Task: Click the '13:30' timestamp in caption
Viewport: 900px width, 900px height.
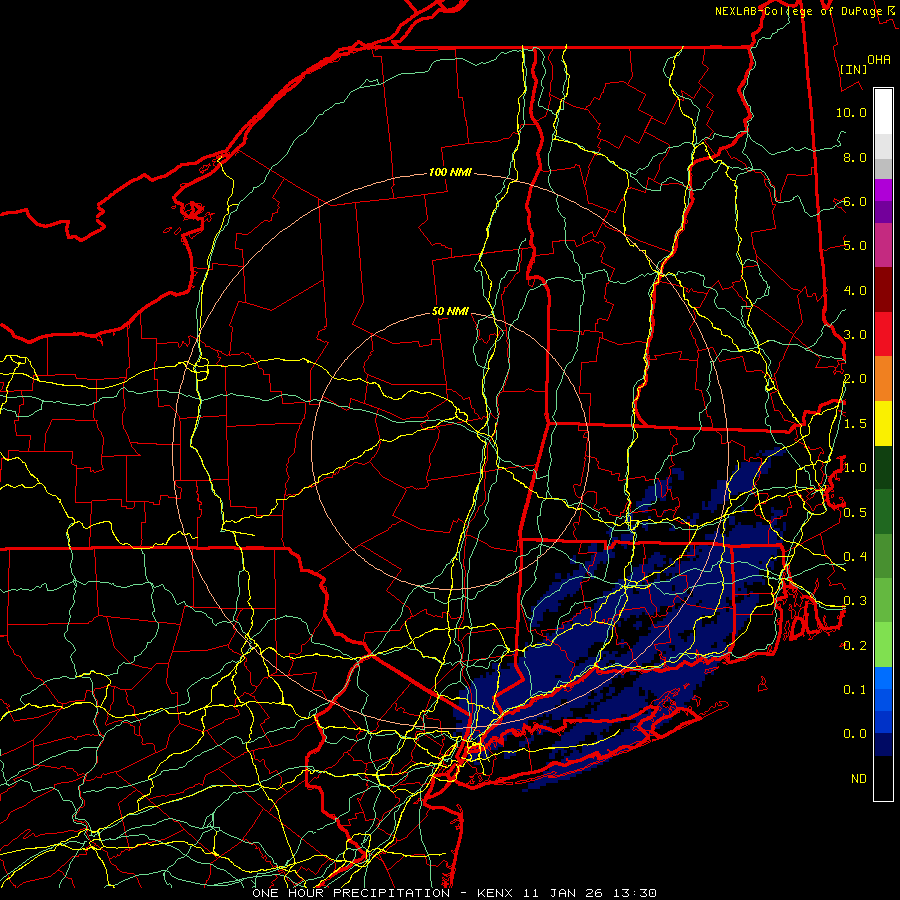Action: (636, 893)
